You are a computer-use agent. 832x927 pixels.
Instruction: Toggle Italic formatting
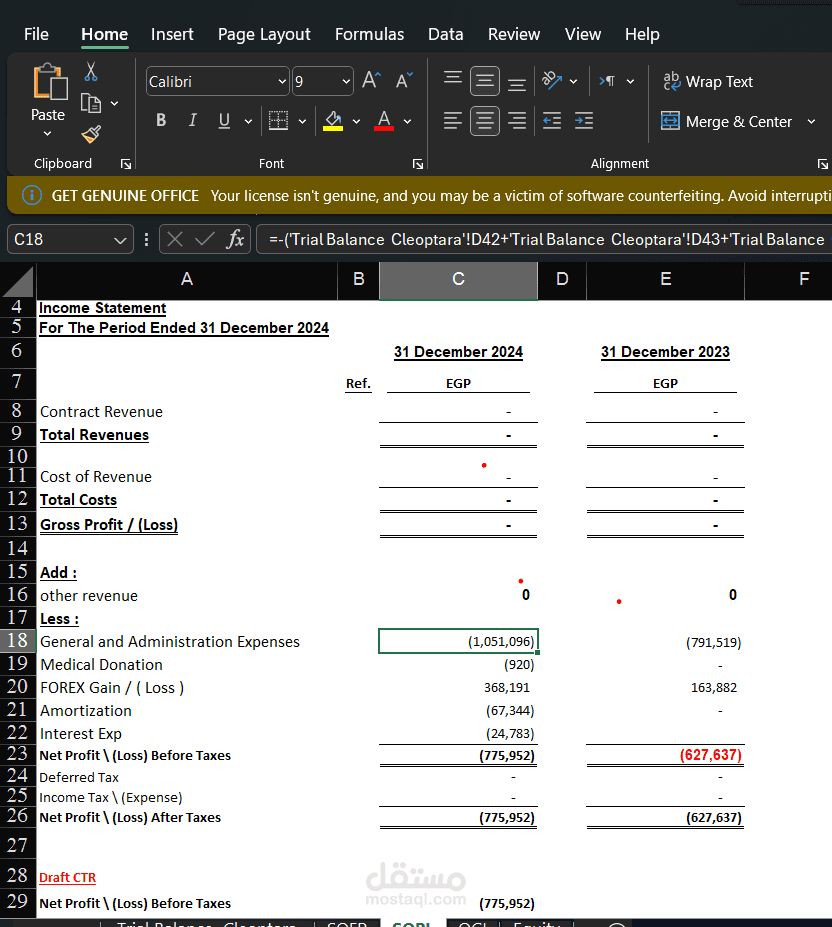tap(193, 121)
